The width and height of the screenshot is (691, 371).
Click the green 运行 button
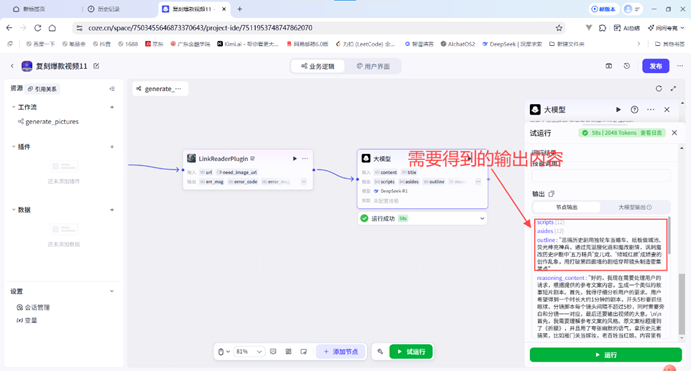tap(606, 355)
